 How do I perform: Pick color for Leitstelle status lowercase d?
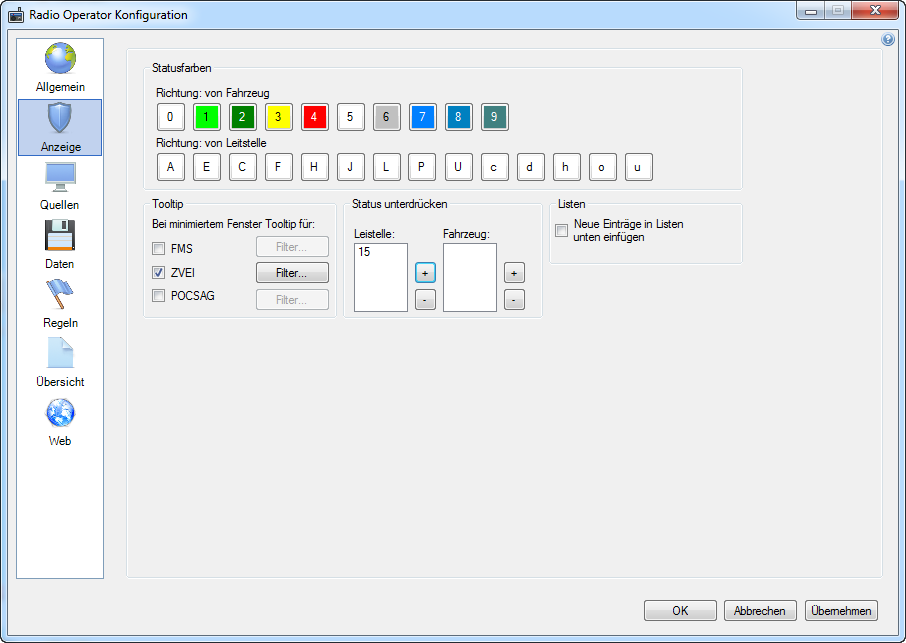click(530, 167)
